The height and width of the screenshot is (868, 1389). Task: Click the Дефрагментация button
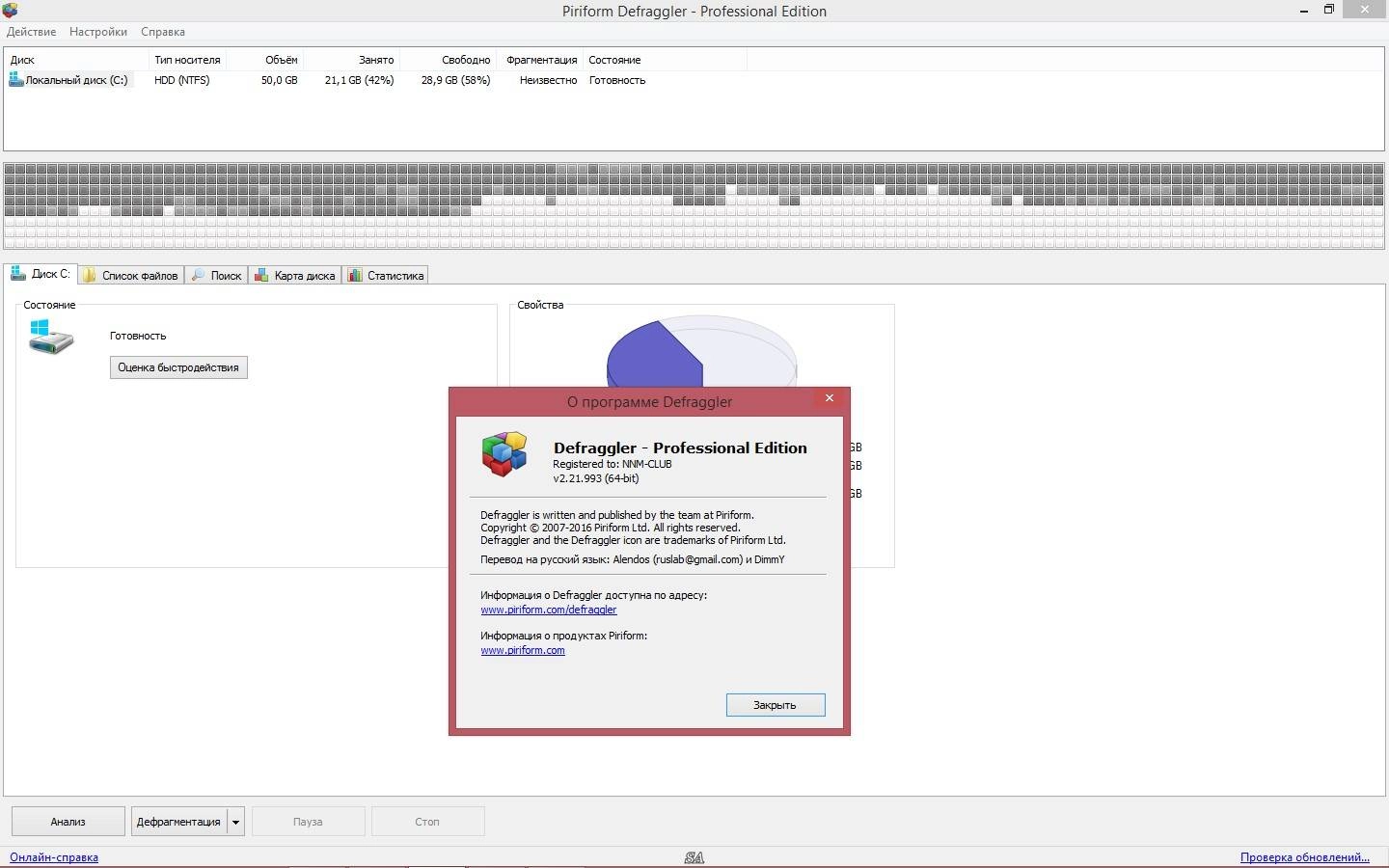pos(179,822)
